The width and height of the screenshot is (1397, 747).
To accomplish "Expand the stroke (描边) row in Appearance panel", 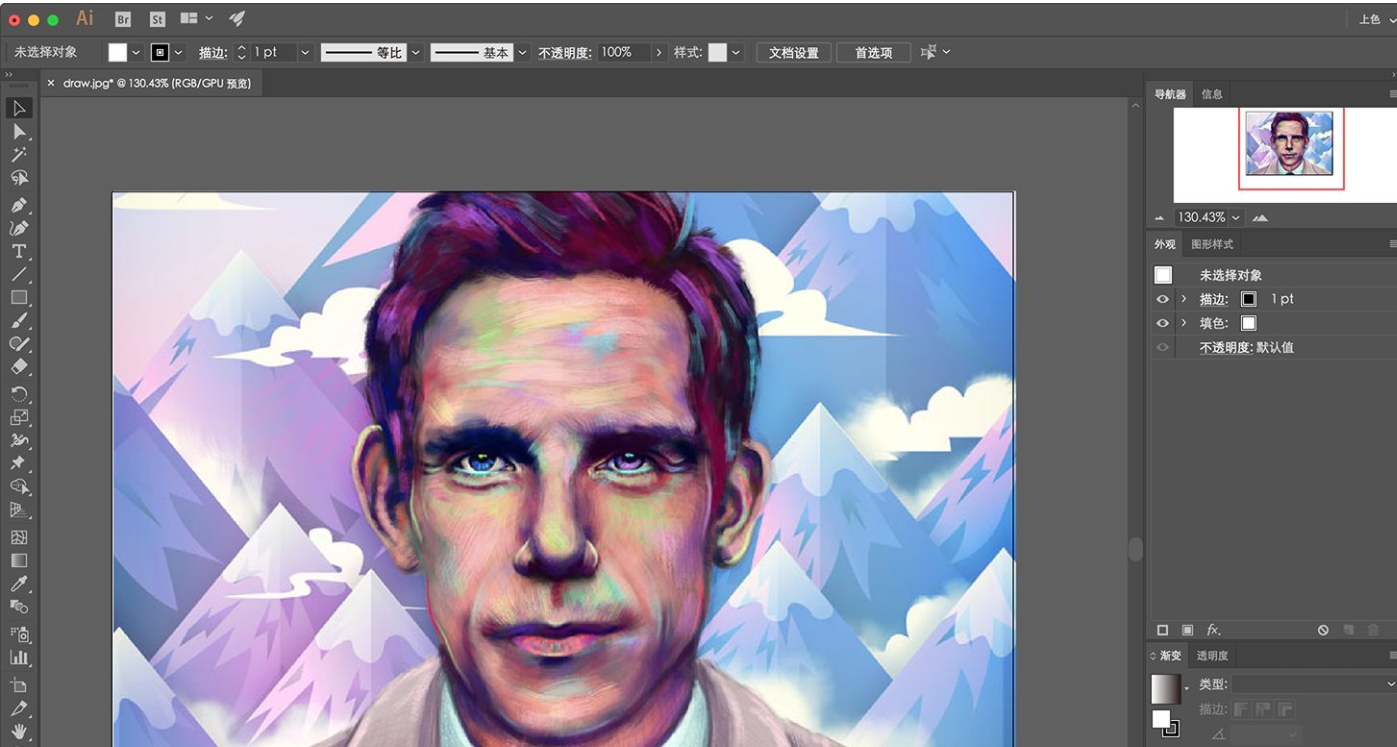I will [1184, 299].
